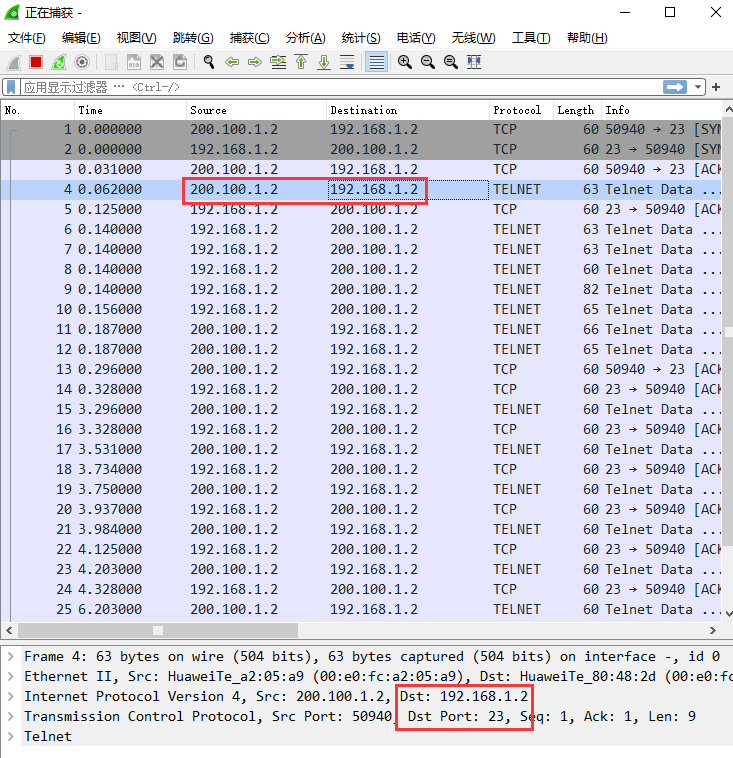Click the horizontal scrollbar right arrow

pos(713,630)
